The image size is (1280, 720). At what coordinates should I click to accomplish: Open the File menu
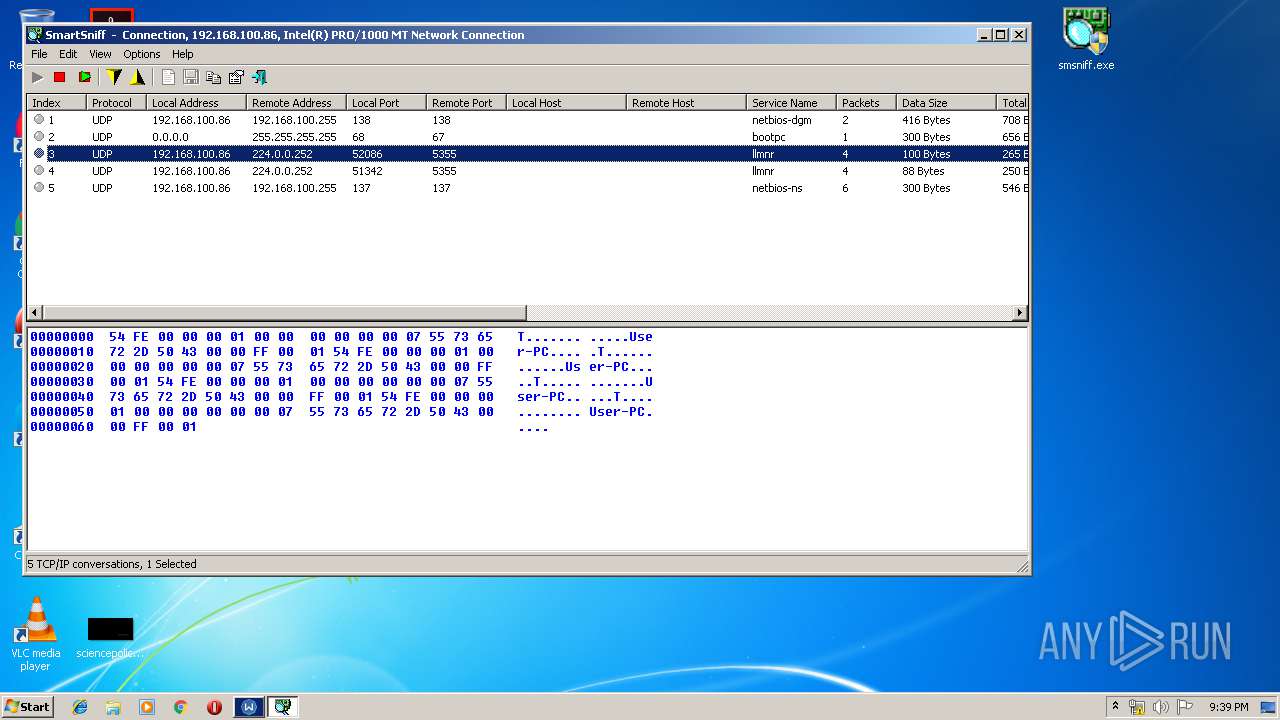[39, 54]
